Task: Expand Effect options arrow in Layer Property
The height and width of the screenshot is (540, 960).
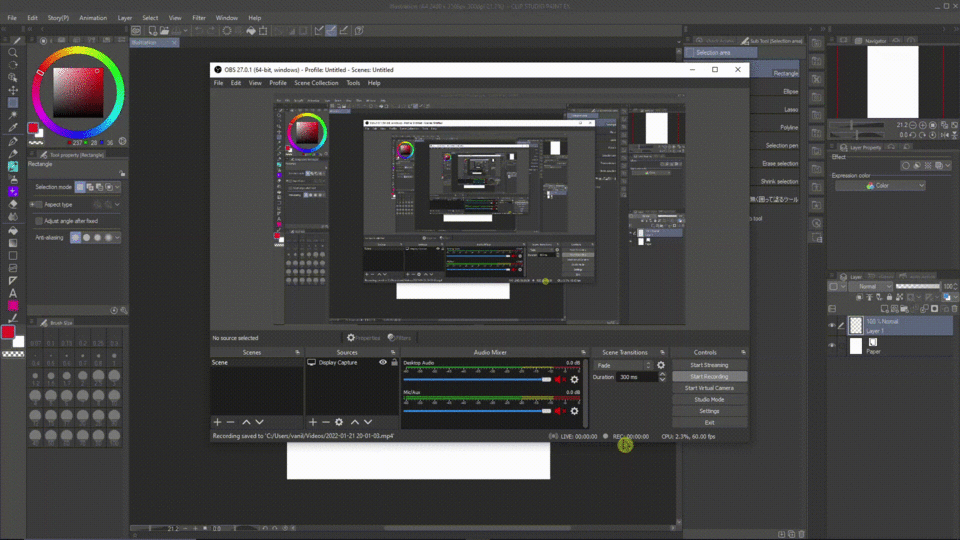Action: tap(948, 165)
